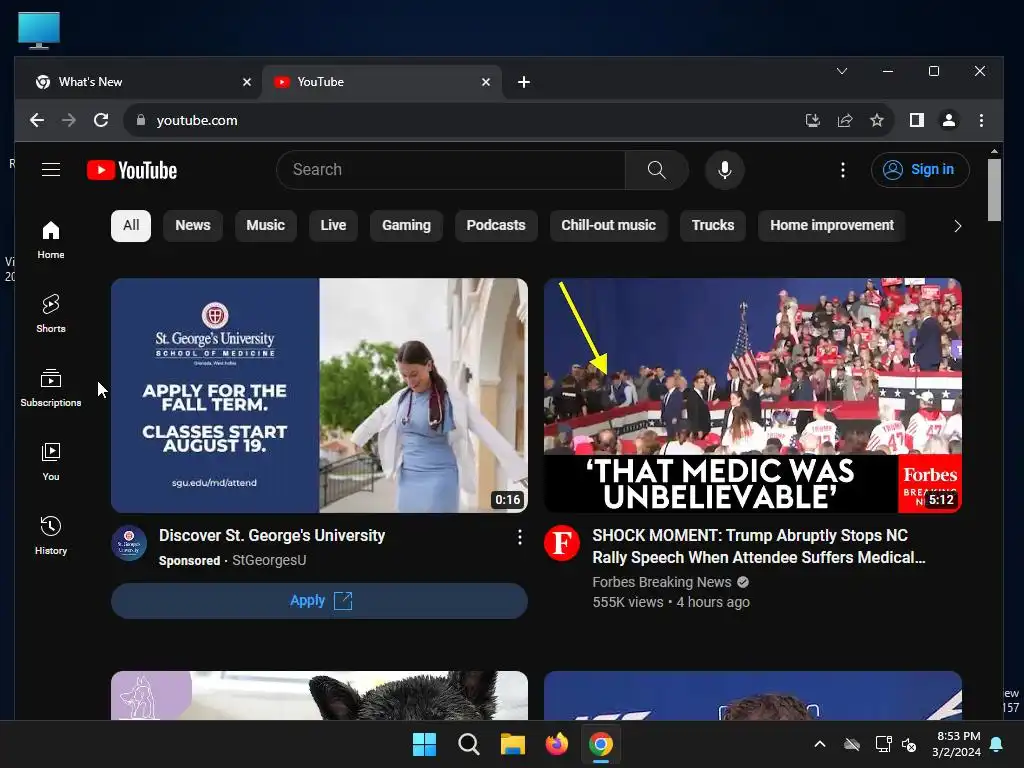Go back in Chrome
This screenshot has height=768, width=1024.
(x=37, y=120)
